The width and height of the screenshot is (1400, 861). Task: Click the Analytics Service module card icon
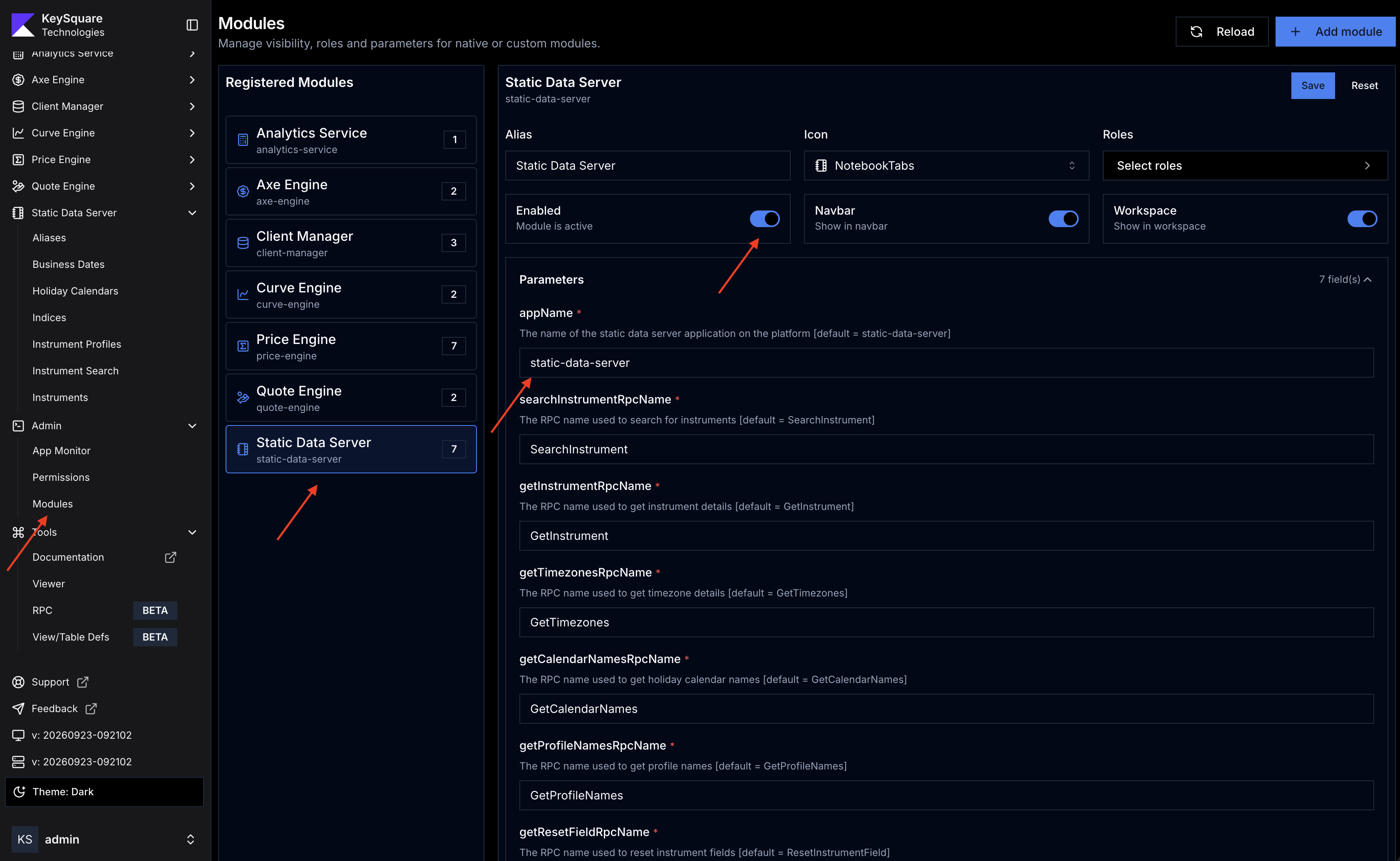[243, 139]
